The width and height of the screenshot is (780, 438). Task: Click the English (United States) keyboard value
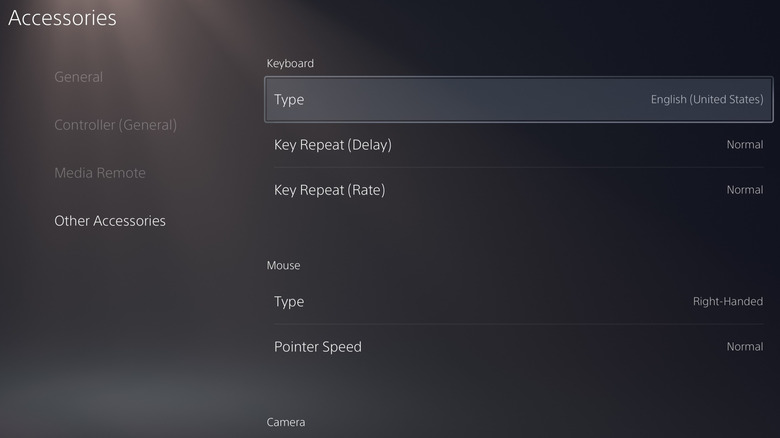706,100
